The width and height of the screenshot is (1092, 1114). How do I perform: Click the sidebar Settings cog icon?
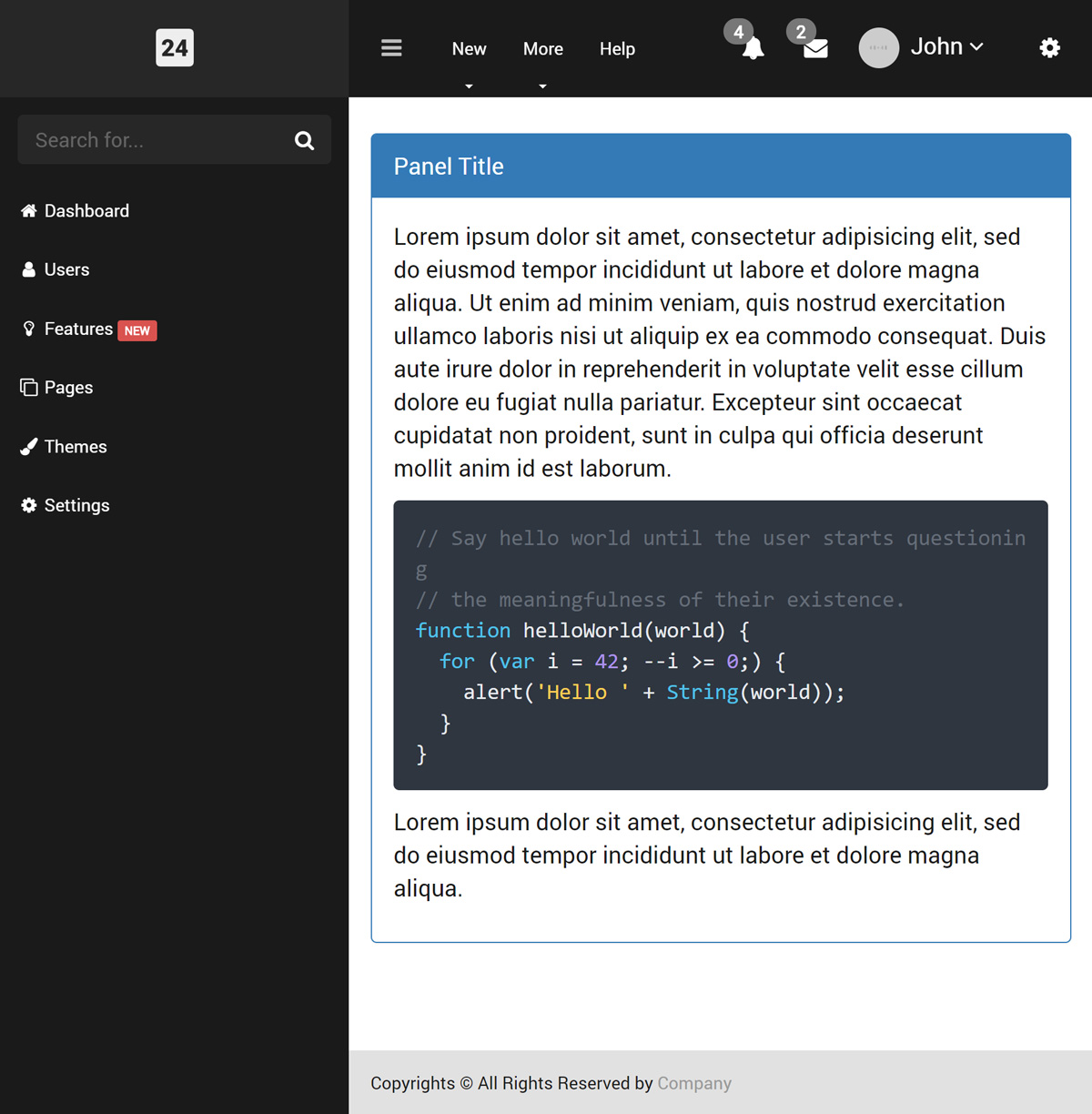29,505
